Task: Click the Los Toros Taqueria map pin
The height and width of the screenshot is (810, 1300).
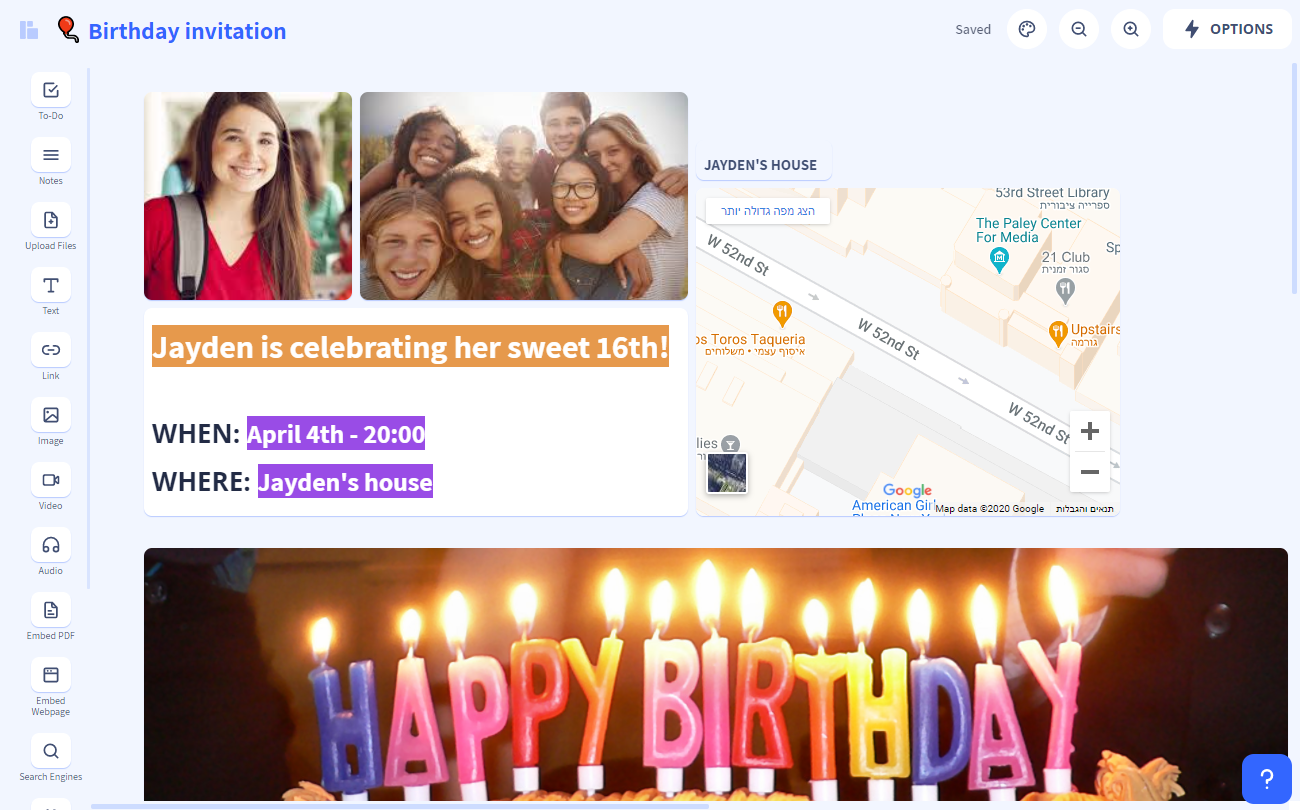Action: (x=783, y=313)
